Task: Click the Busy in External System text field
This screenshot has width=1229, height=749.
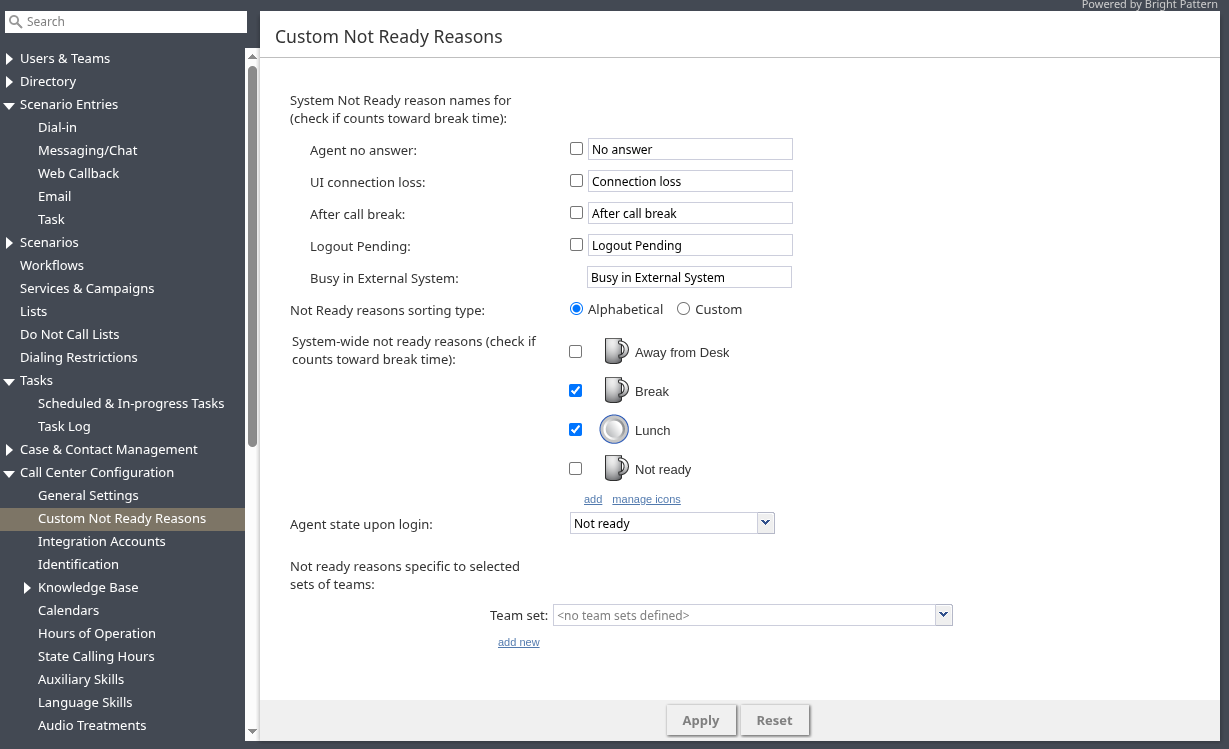Action: point(689,277)
